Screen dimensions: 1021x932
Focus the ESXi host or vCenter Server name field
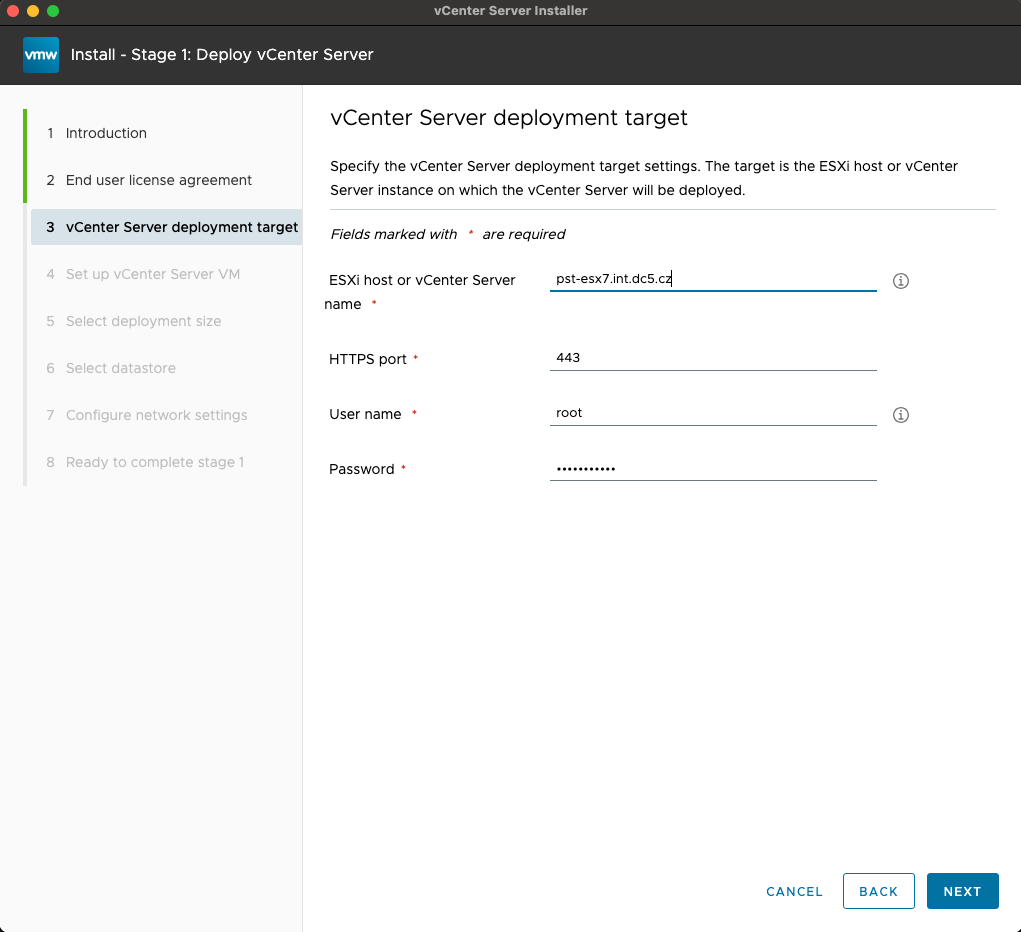(x=713, y=279)
